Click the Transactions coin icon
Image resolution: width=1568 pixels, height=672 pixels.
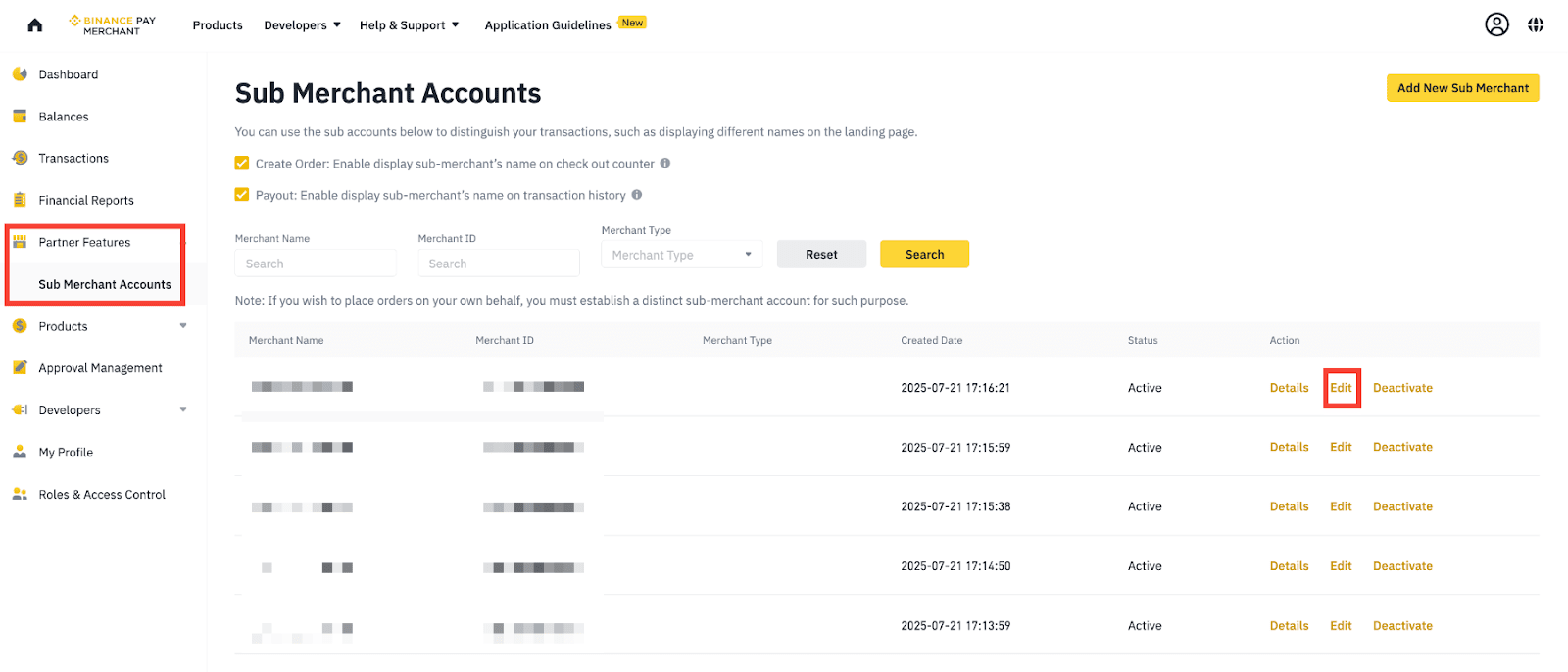point(20,158)
